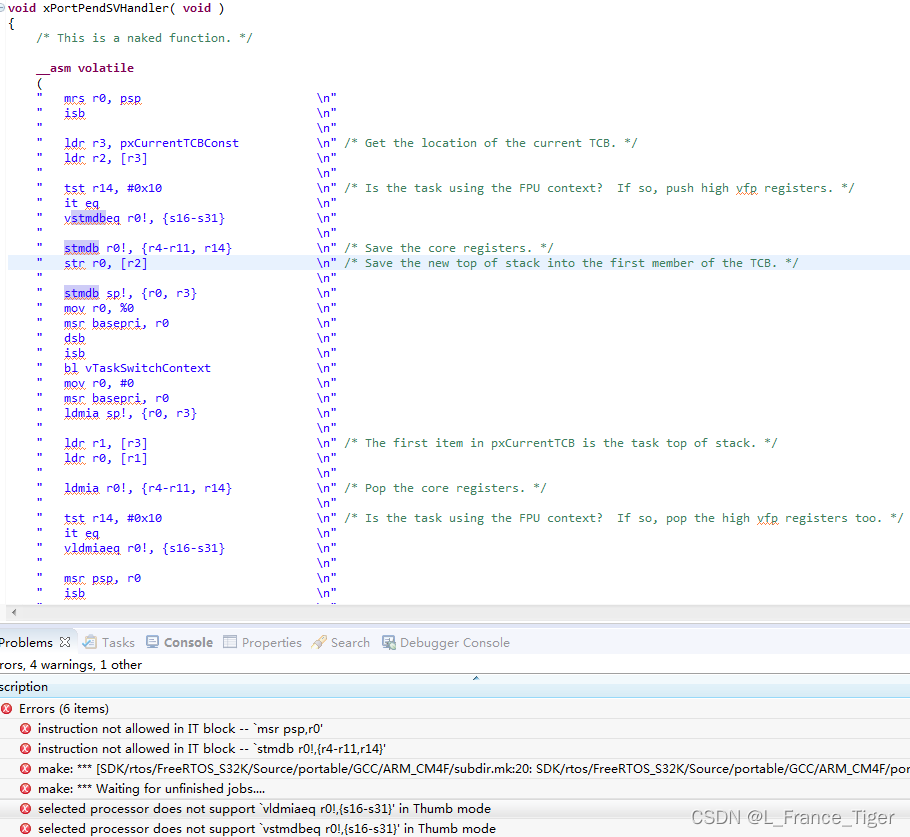
Task: Click the column sort arrow indicator
Action: click(x=476, y=678)
